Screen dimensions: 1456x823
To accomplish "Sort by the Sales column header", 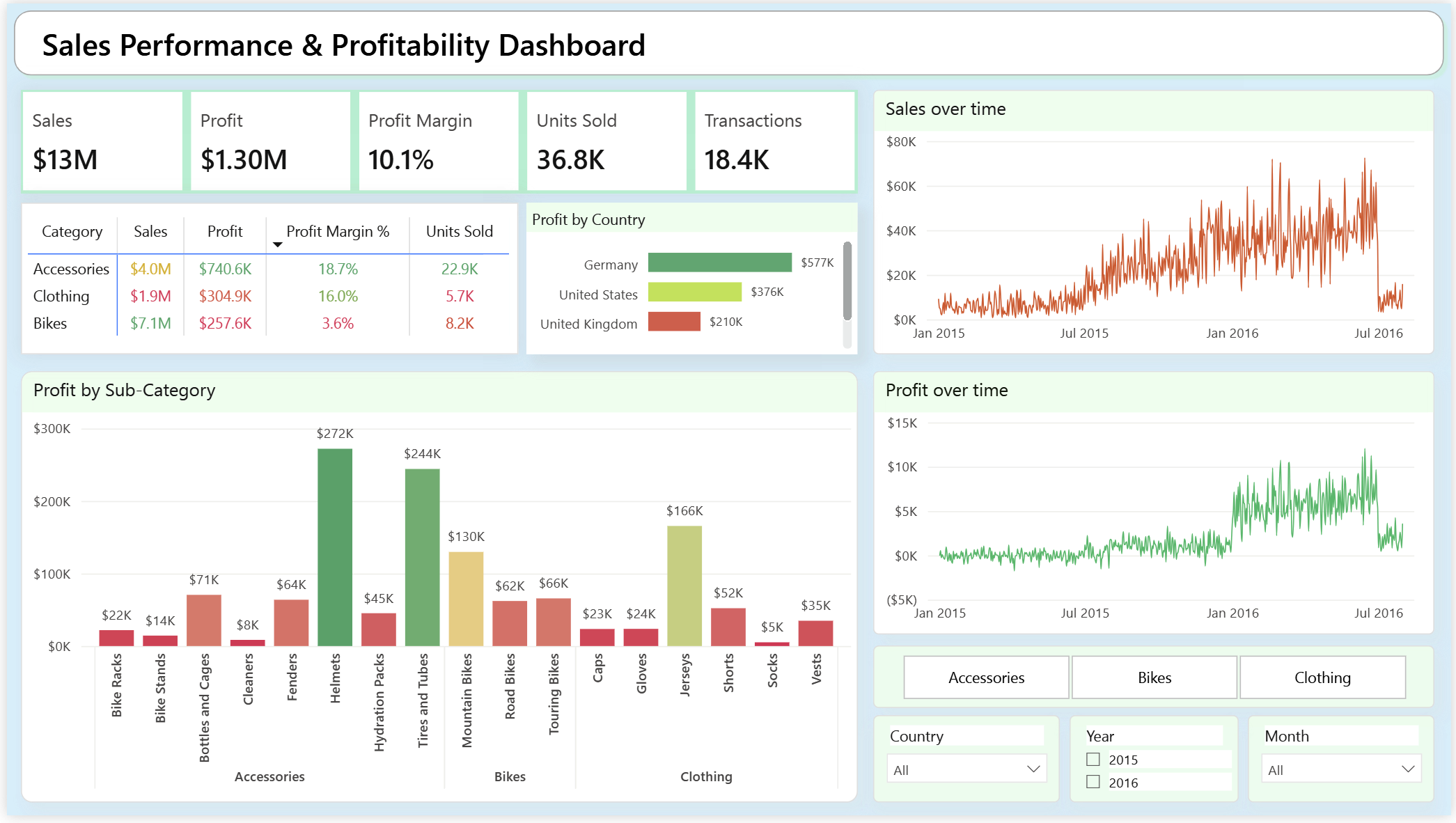I will (150, 231).
